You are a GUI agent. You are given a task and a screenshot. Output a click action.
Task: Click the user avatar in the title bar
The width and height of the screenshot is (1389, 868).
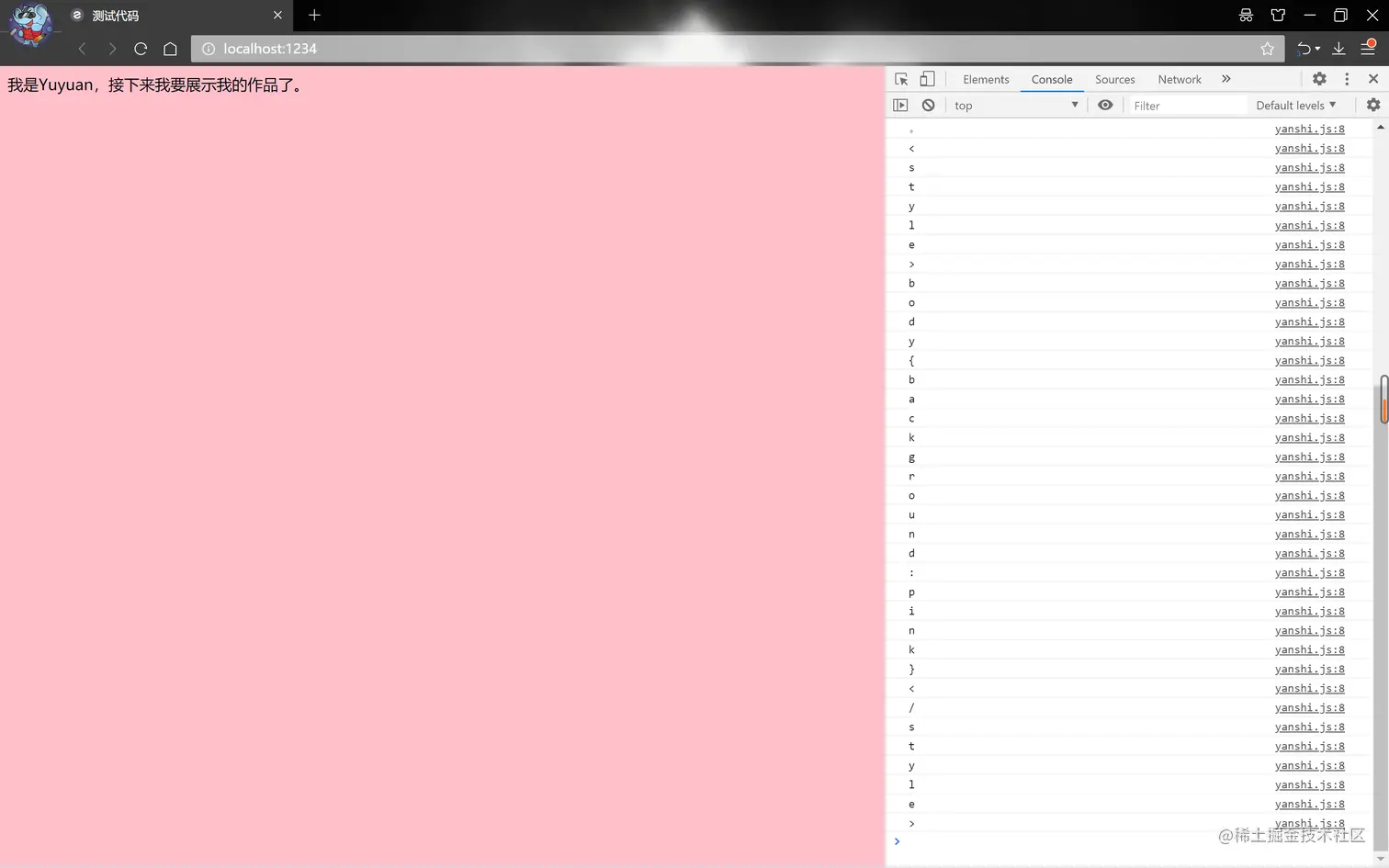coord(30,25)
